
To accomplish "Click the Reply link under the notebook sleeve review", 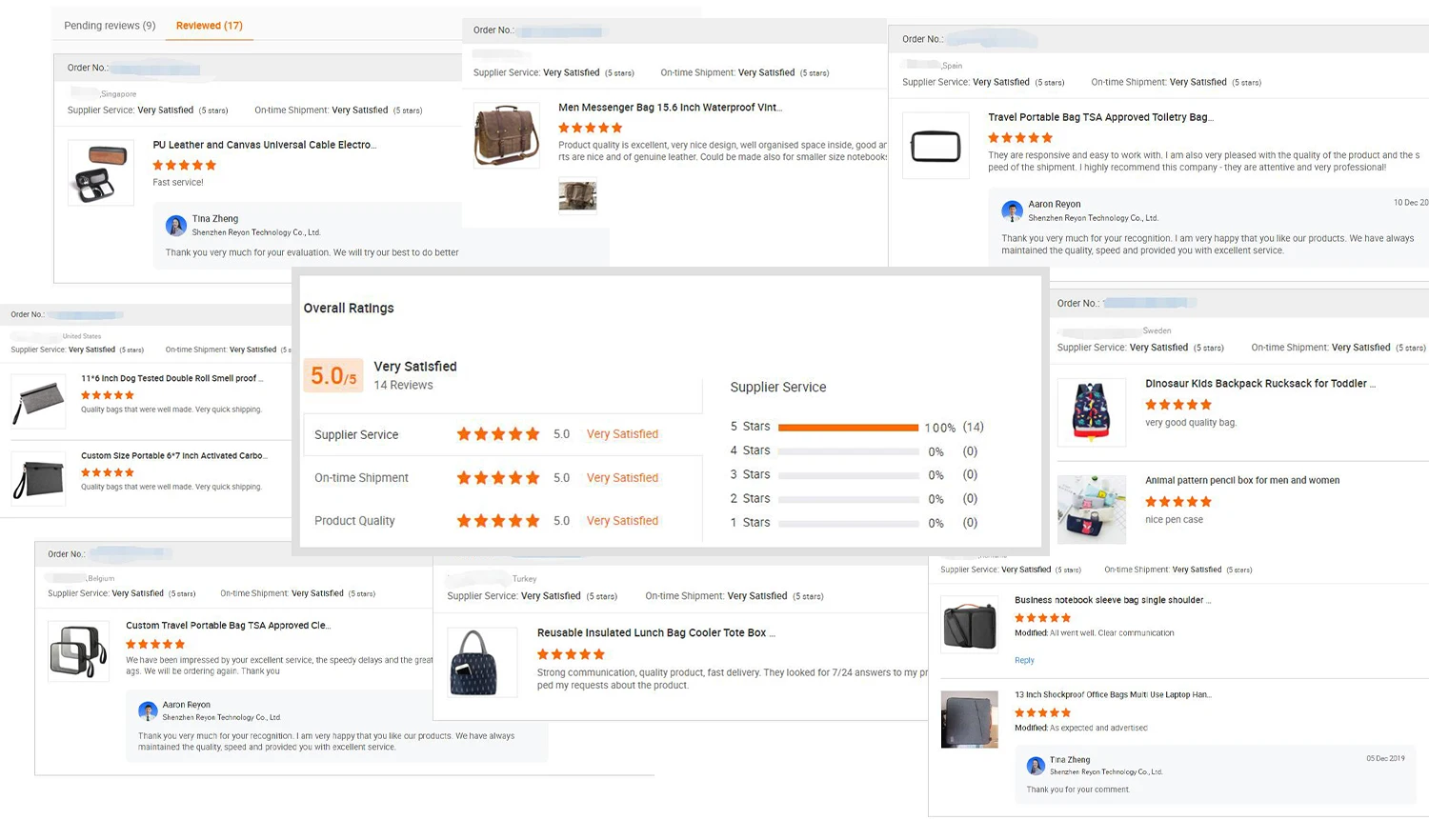I will click(x=1024, y=660).
